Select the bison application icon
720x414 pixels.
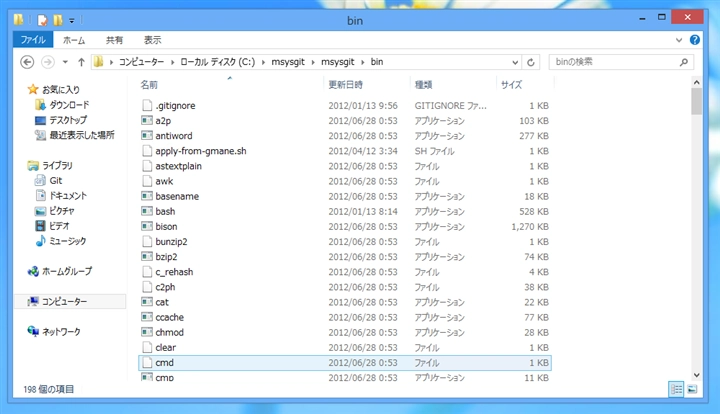[147, 227]
